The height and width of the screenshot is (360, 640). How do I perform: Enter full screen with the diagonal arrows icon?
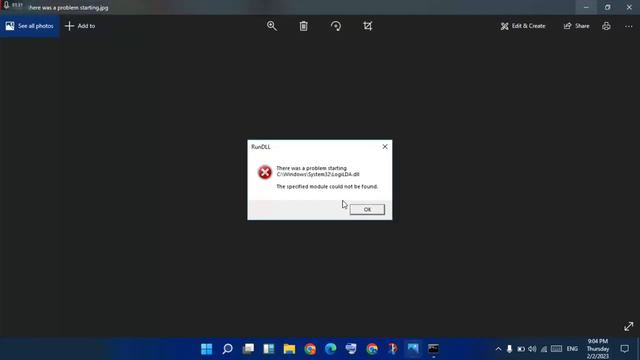tap(629, 327)
